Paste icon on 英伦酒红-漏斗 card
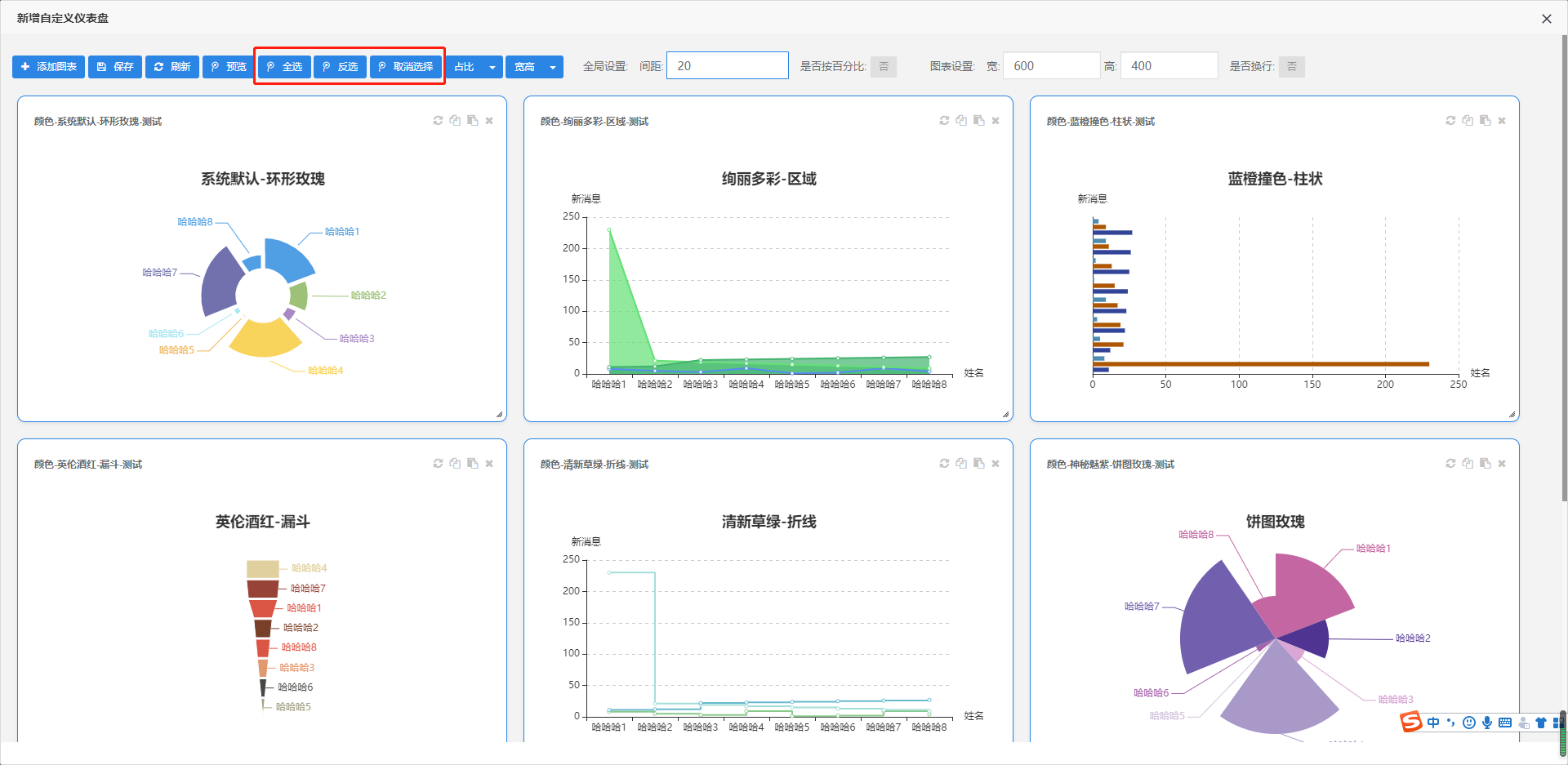The image size is (1568, 765). click(472, 464)
